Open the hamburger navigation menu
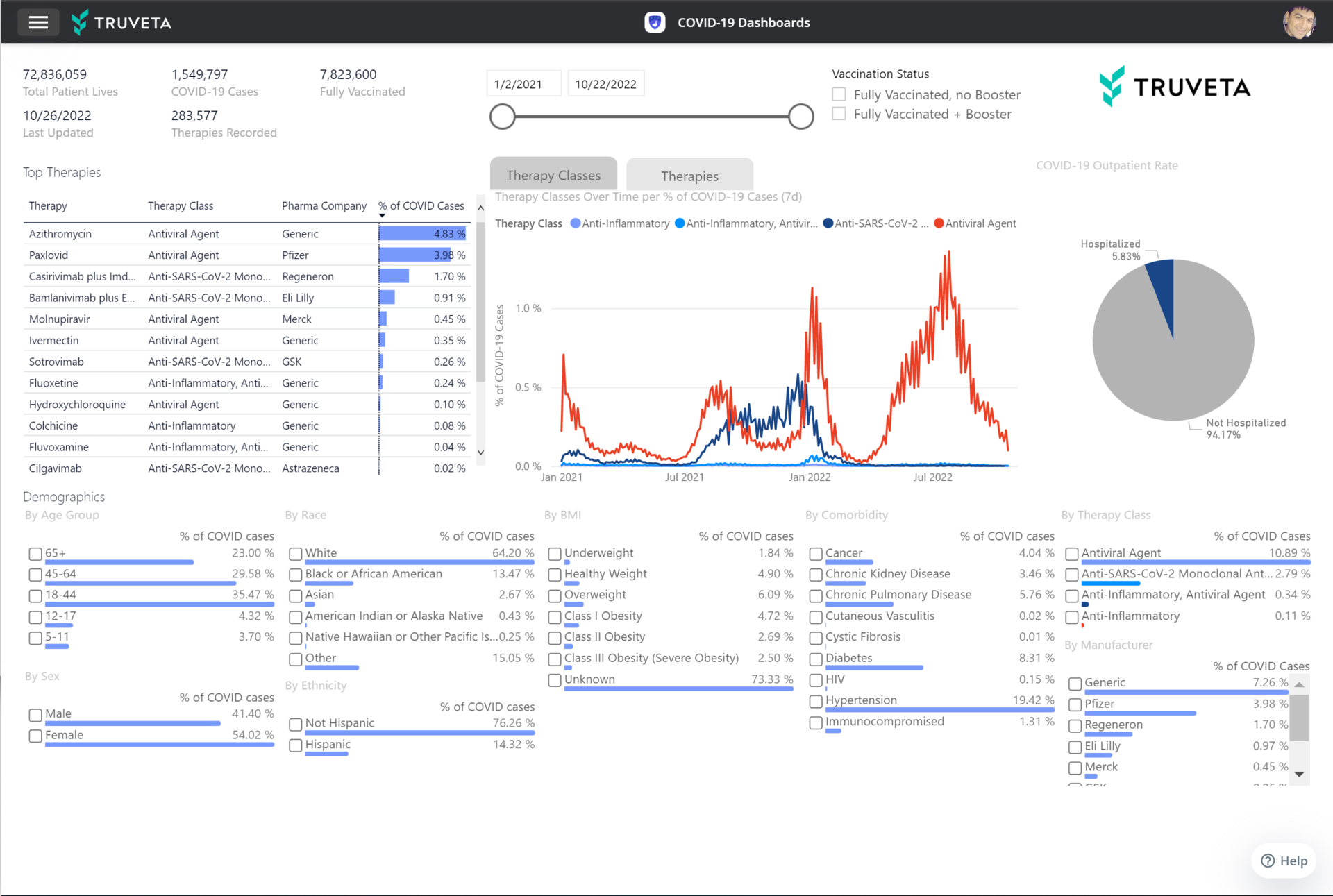 click(38, 22)
